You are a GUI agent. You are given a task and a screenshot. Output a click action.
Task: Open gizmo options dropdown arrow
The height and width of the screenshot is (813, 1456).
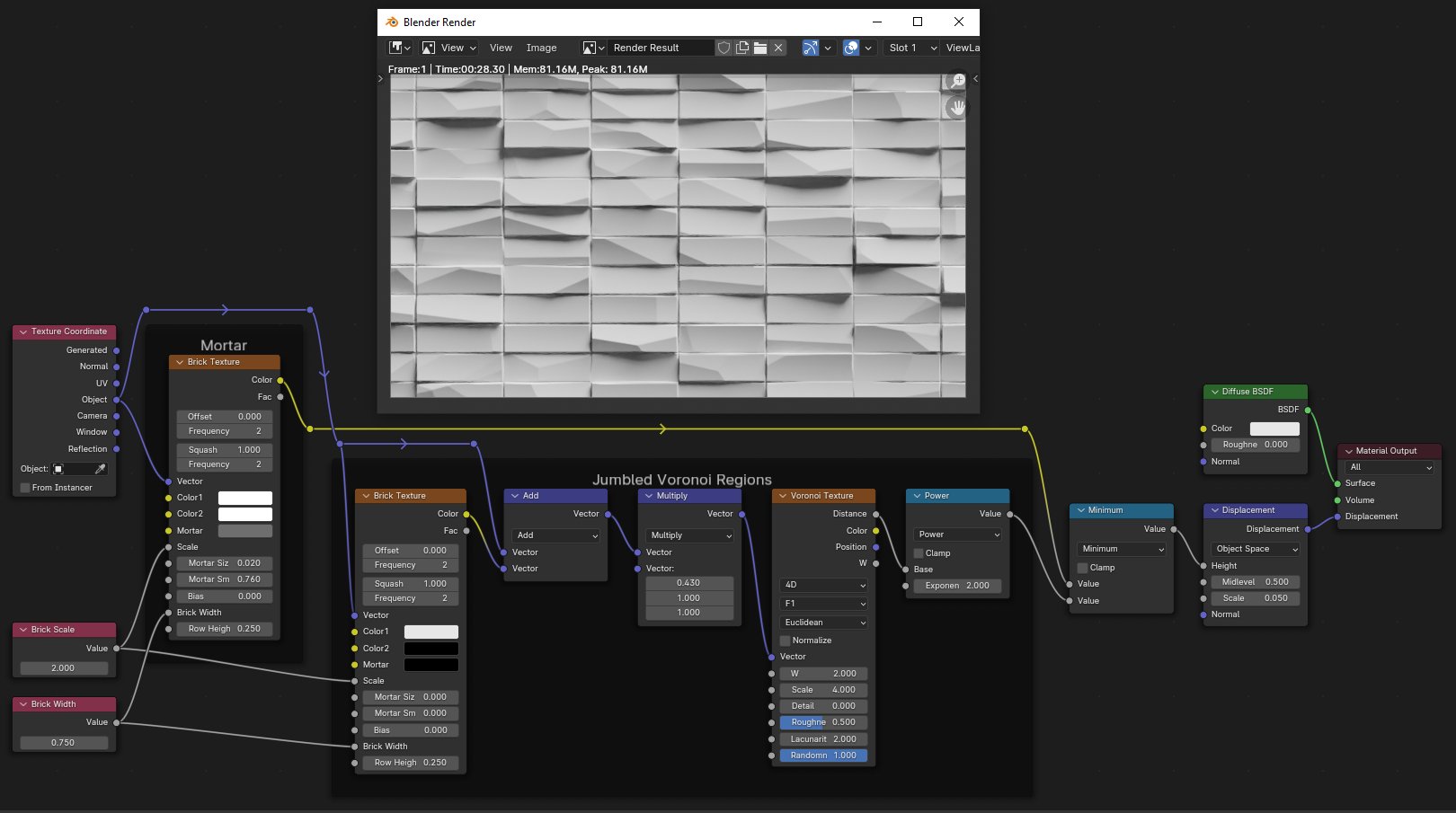click(x=828, y=48)
